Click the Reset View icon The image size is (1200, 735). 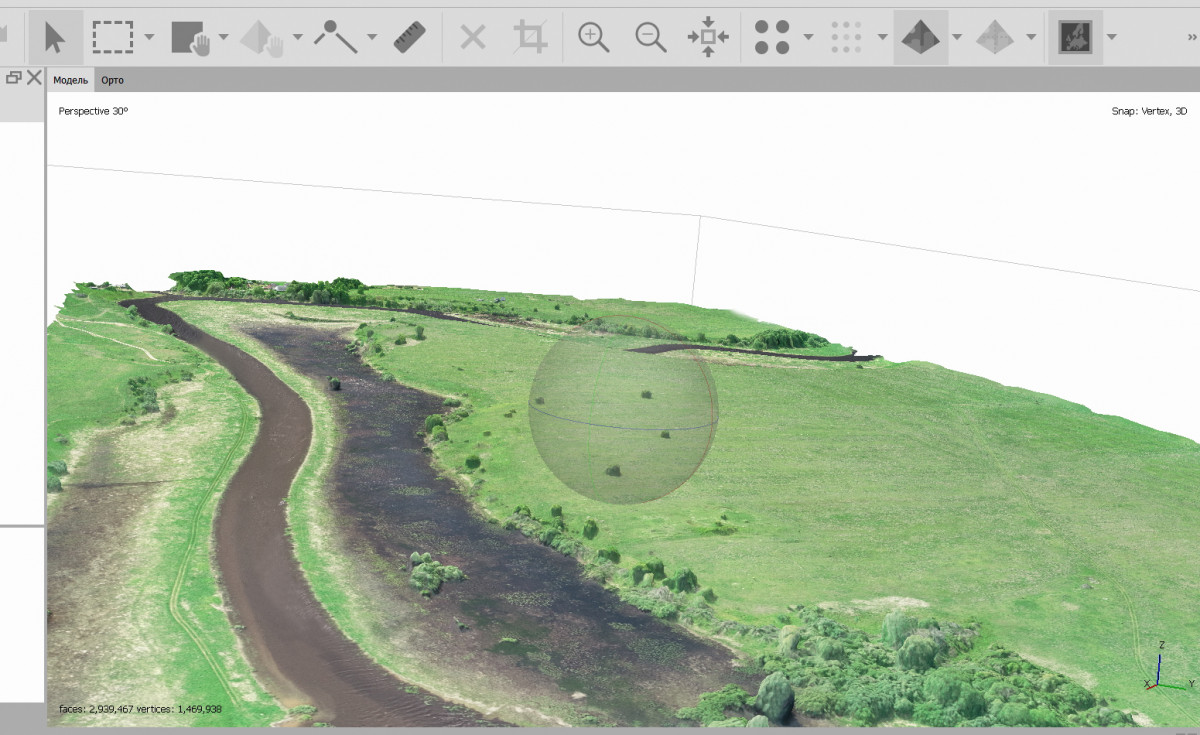(x=708, y=37)
